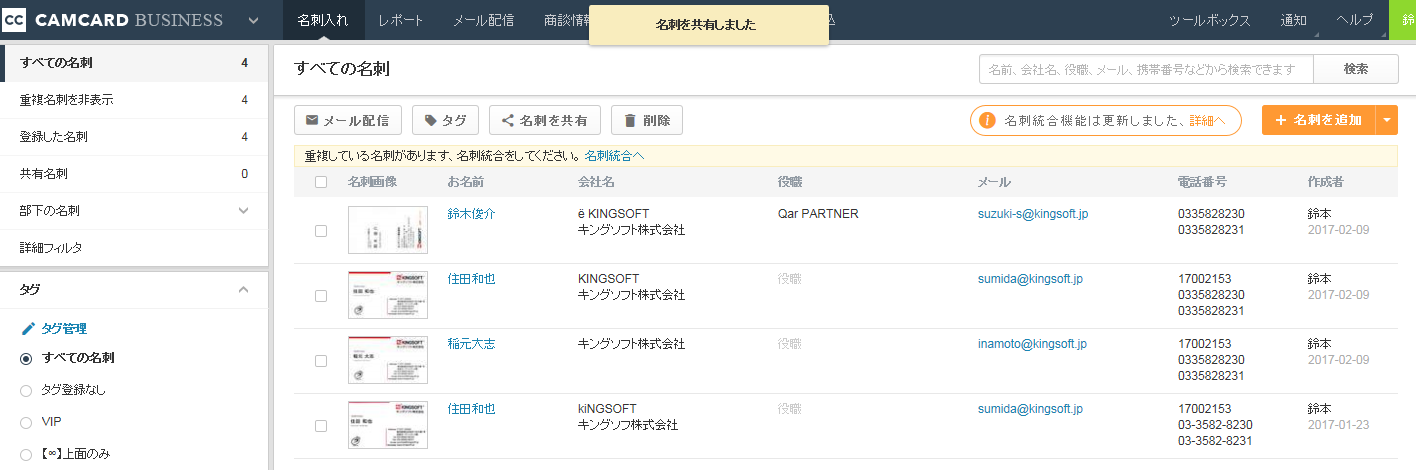This screenshot has height=470, width=1416.
Task: Check the box for sumida row dated 2017-01-23
Action: coord(321,425)
